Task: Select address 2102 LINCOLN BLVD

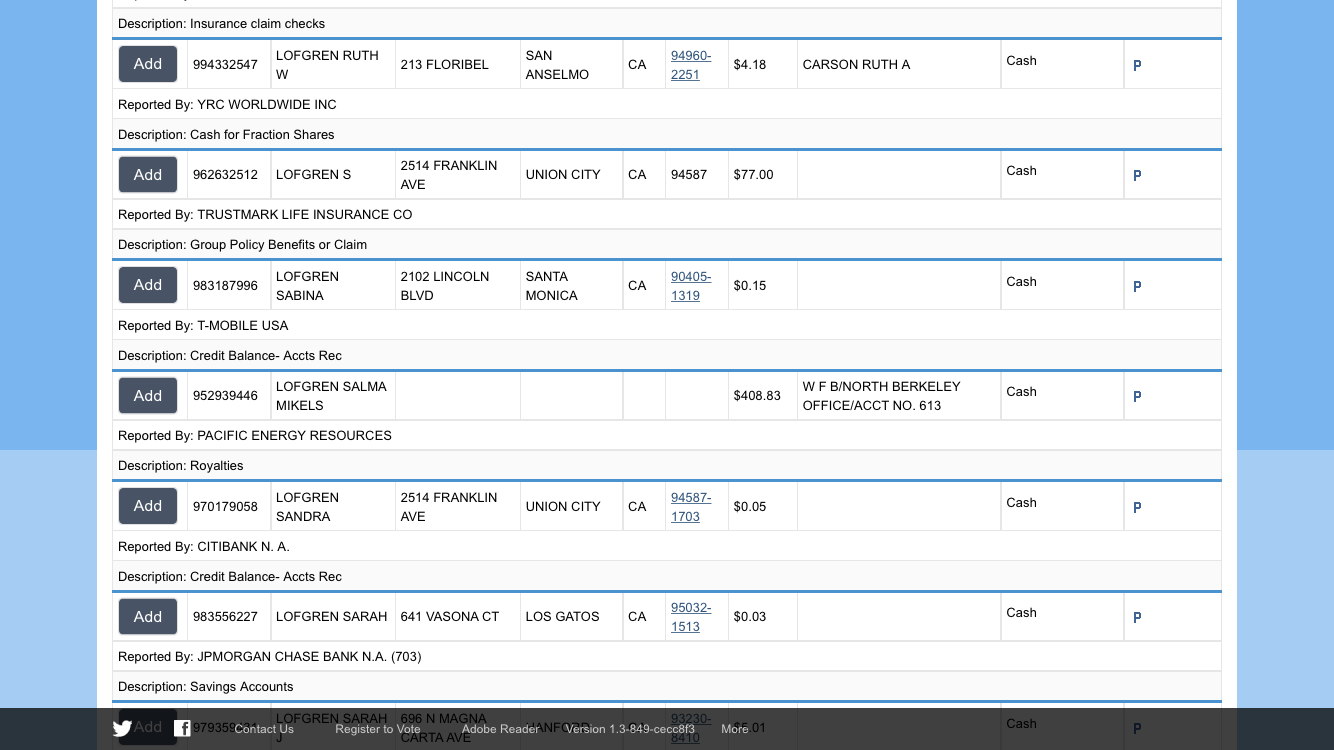Action: click(x=445, y=286)
